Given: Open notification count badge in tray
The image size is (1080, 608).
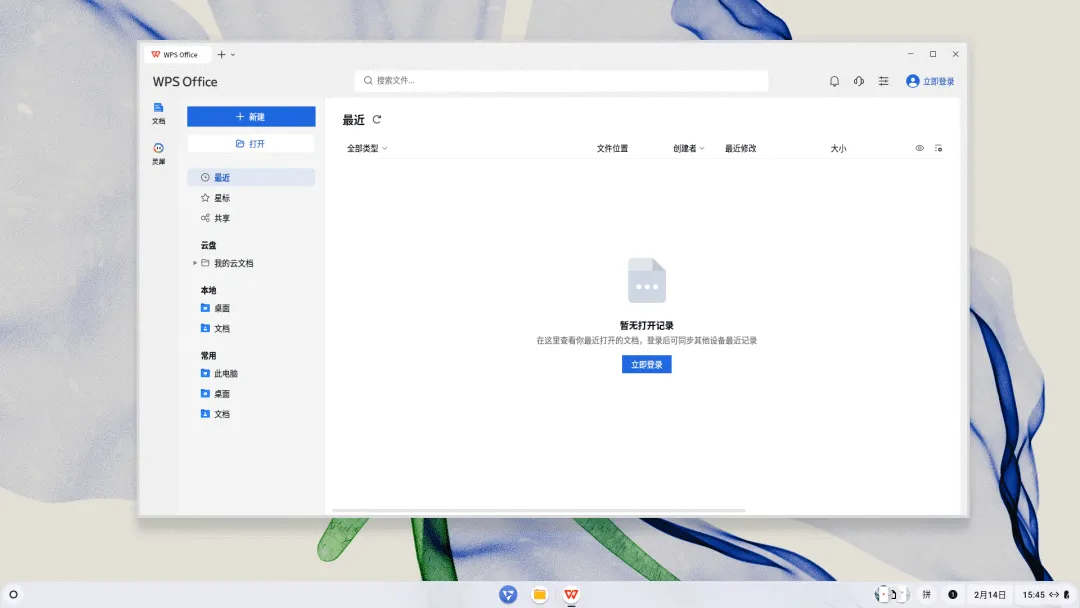Looking at the screenshot, I should coord(953,594).
